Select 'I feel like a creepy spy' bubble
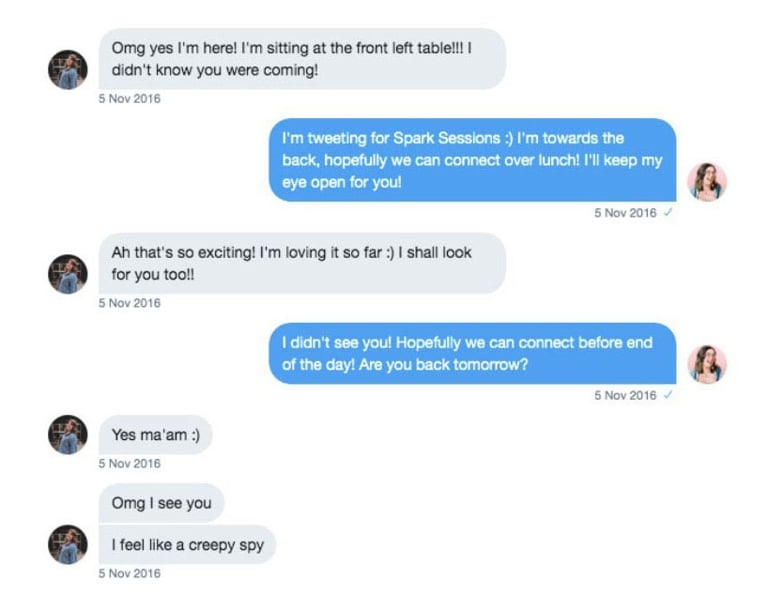This screenshot has height=608, width=768. [x=188, y=544]
